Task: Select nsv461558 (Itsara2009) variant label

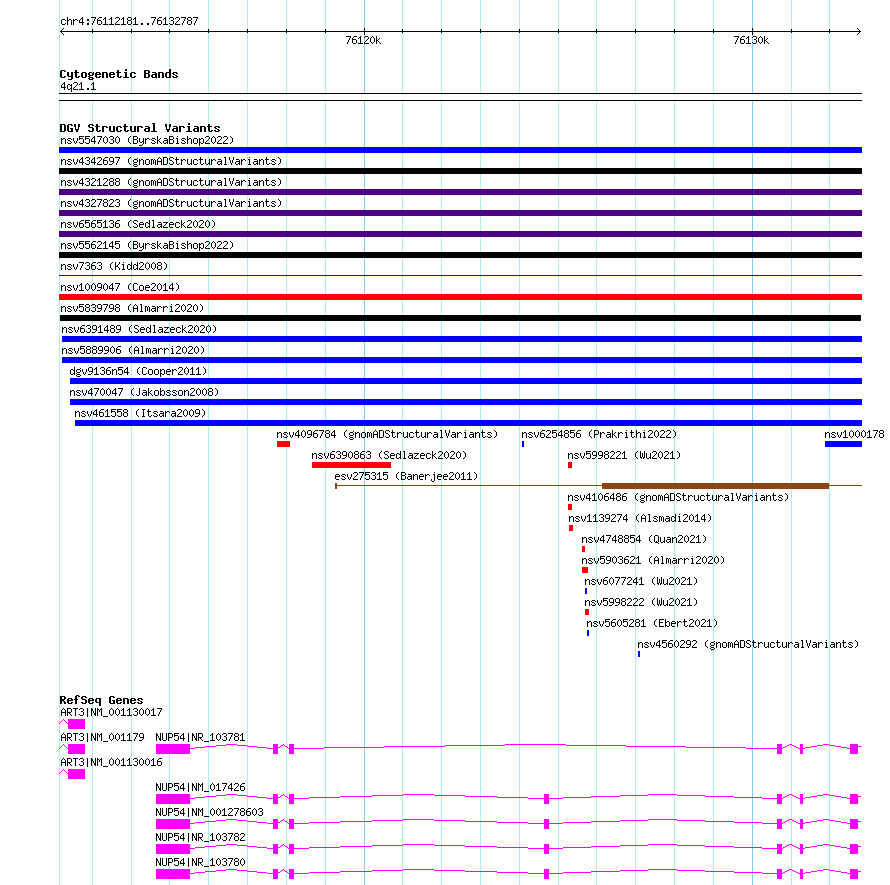Action: pos(140,413)
